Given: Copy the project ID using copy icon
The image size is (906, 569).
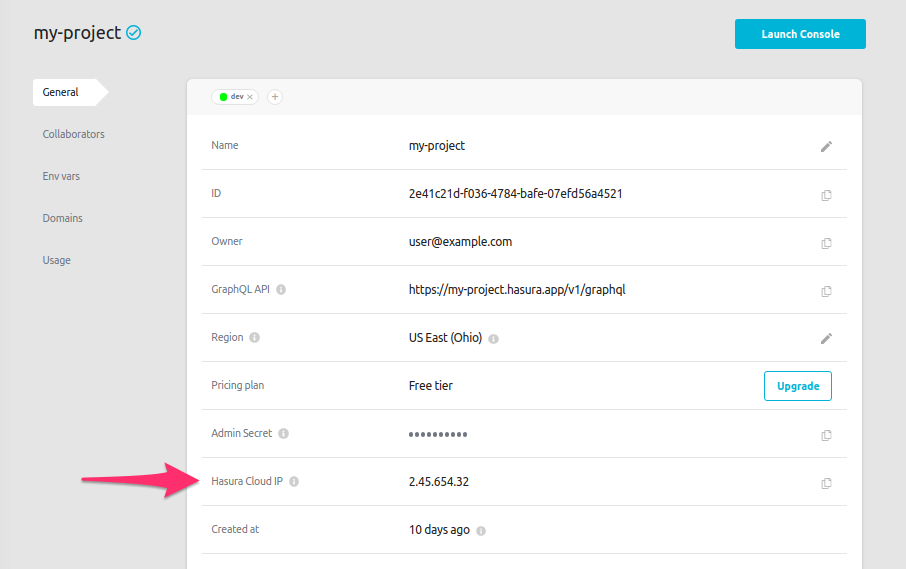Looking at the screenshot, I should click(826, 195).
